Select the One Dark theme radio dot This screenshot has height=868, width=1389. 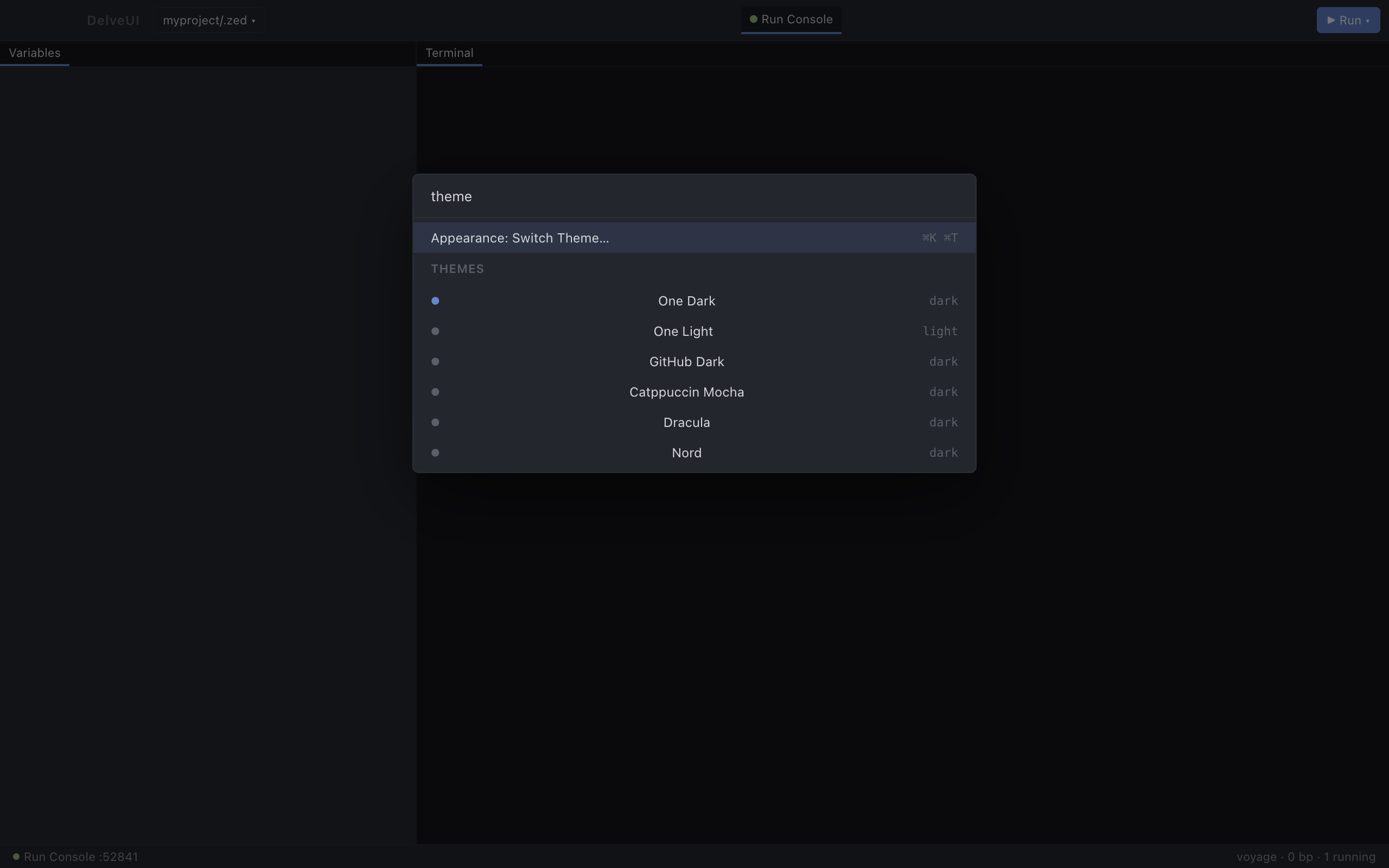pyautogui.click(x=435, y=301)
